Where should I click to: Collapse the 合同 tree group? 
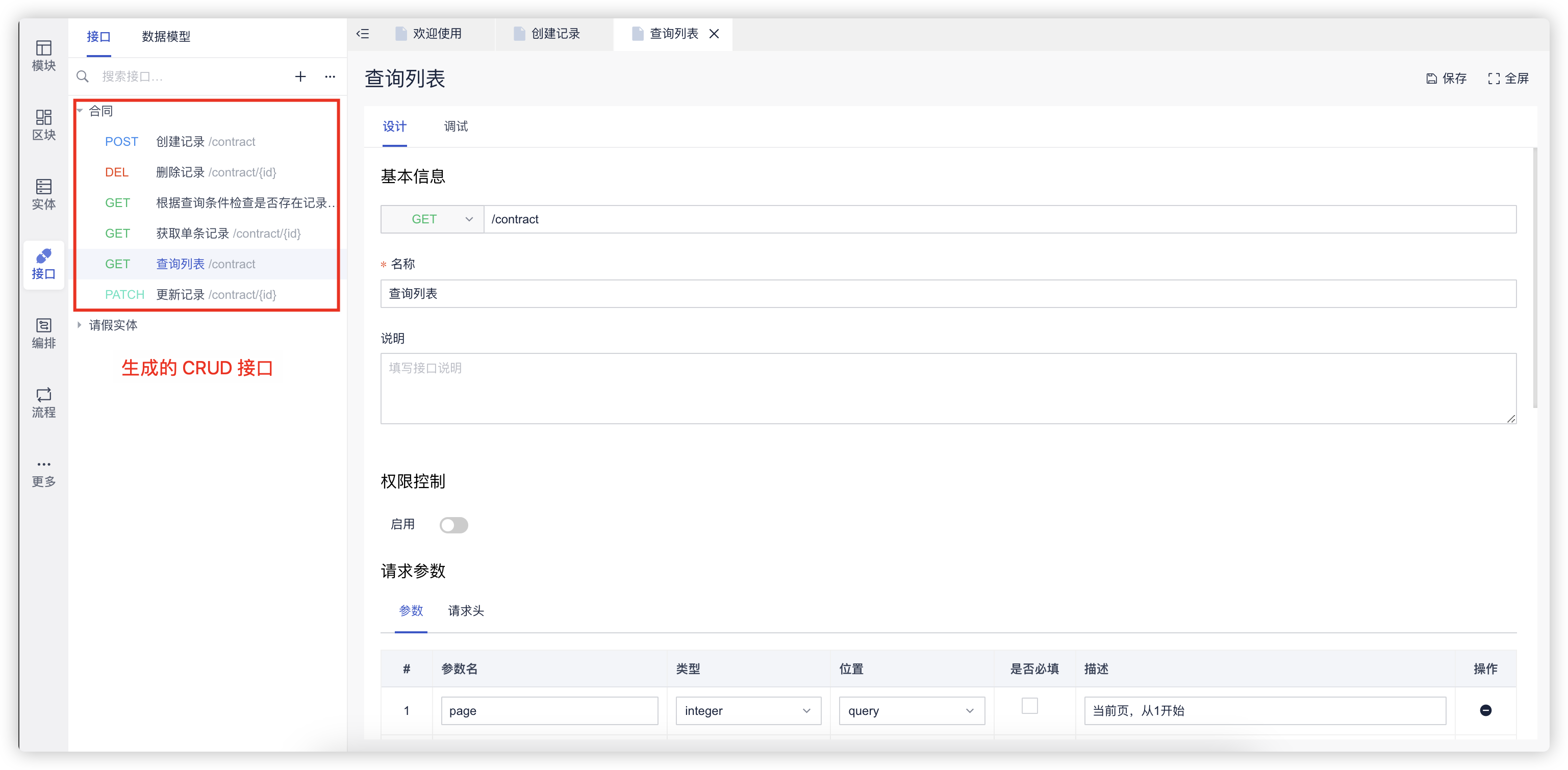pyautogui.click(x=79, y=111)
